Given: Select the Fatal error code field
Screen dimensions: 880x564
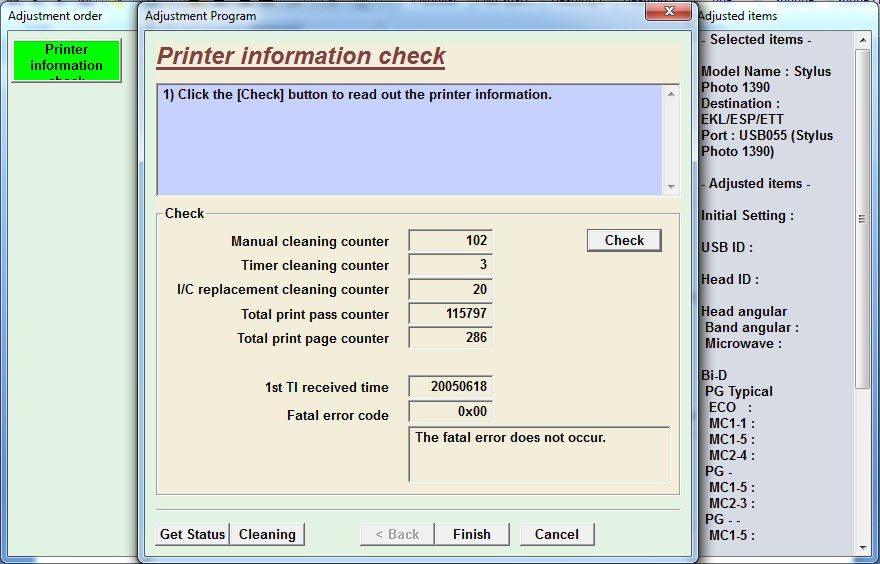Looking at the screenshot, I should click(450, 411).
